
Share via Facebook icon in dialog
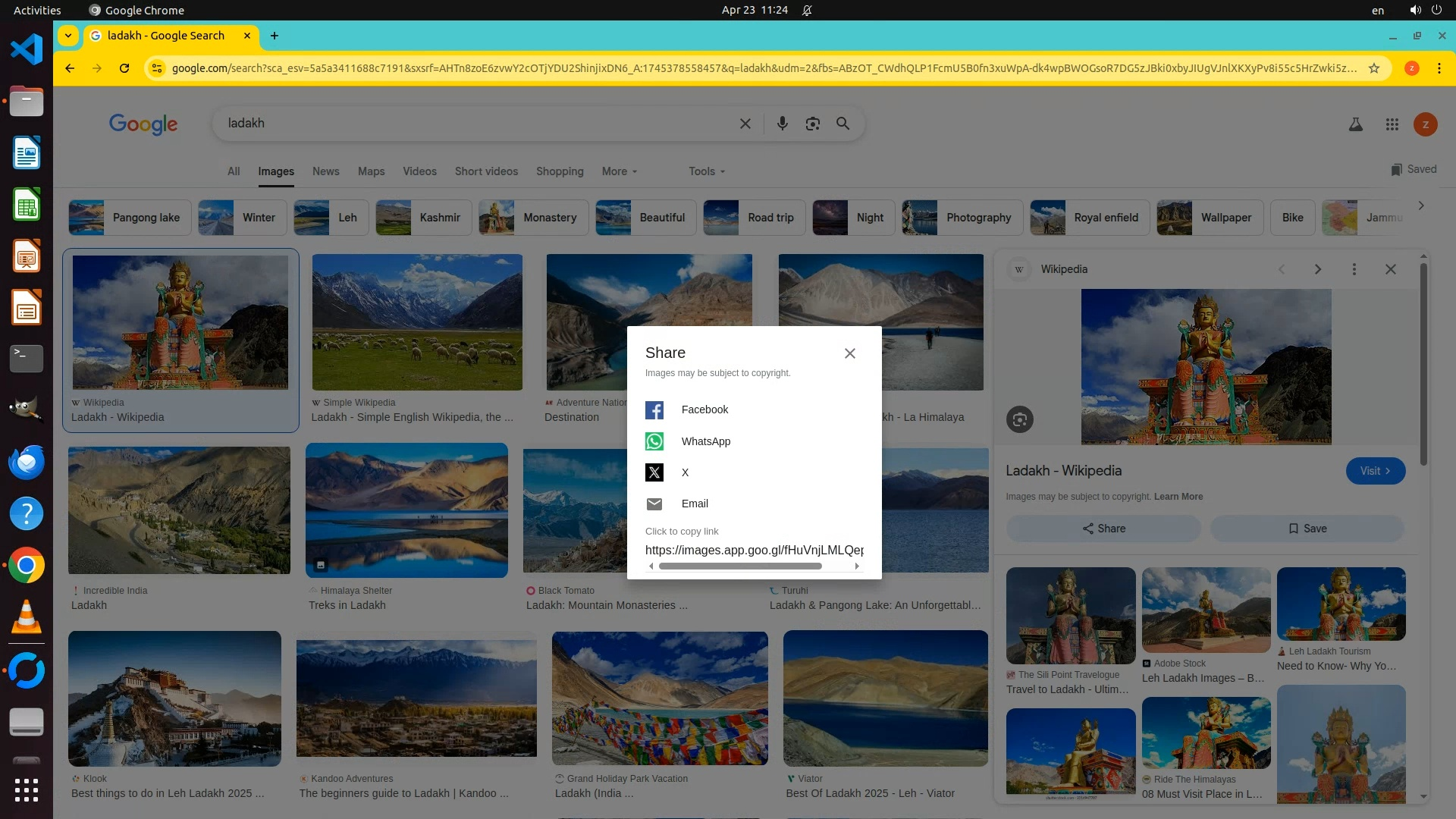pos(654,410)
